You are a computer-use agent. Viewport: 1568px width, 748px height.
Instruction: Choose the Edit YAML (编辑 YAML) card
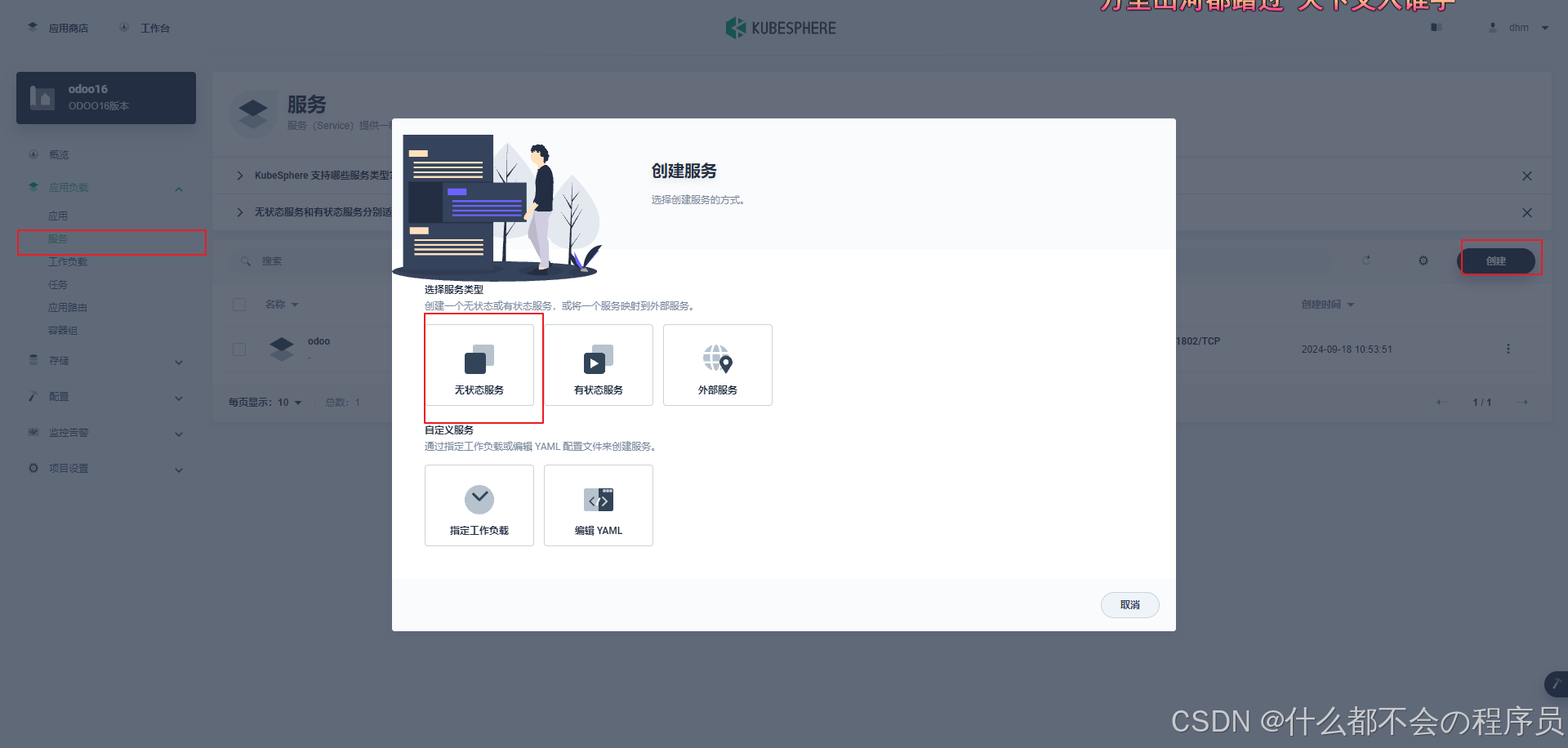coord(599,505)
